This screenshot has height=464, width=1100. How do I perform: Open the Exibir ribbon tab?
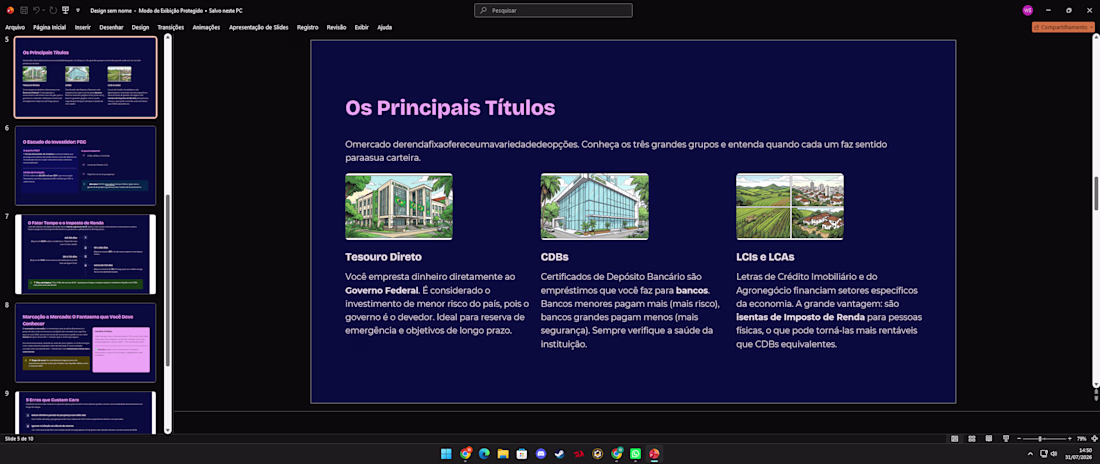(x=361, y=27)
